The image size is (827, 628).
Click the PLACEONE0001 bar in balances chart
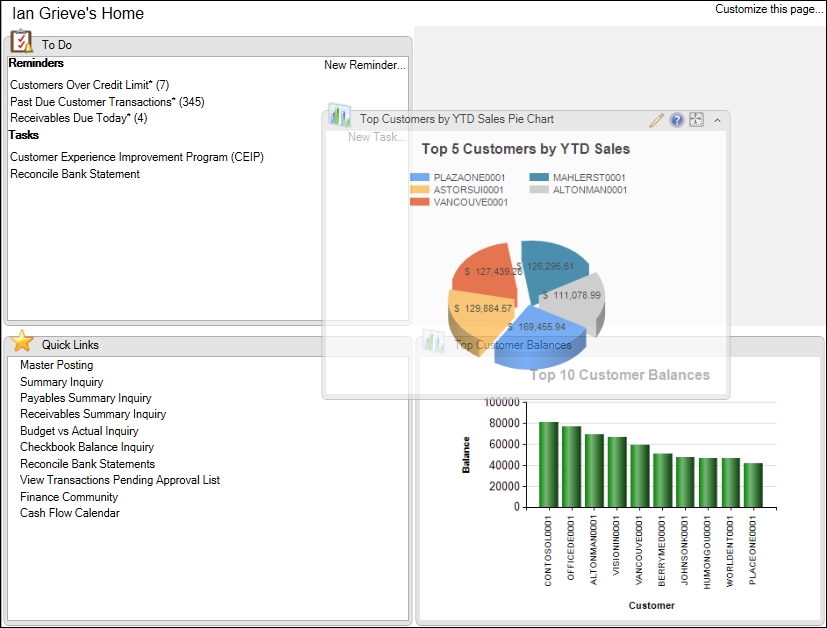pos(753,486)
